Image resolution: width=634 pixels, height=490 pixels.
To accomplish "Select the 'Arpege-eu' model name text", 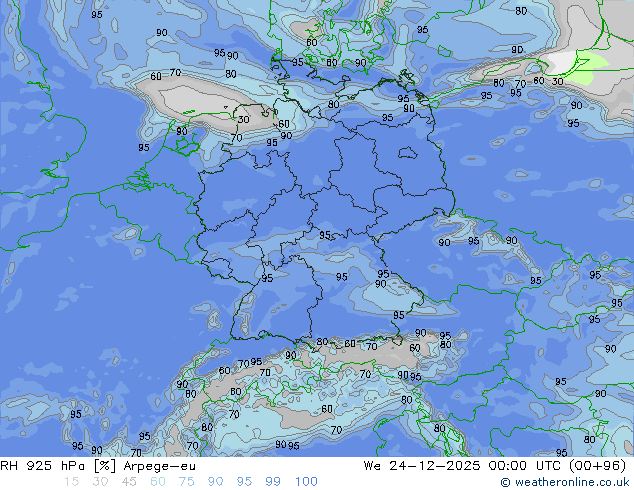I will tap(160, 466).
